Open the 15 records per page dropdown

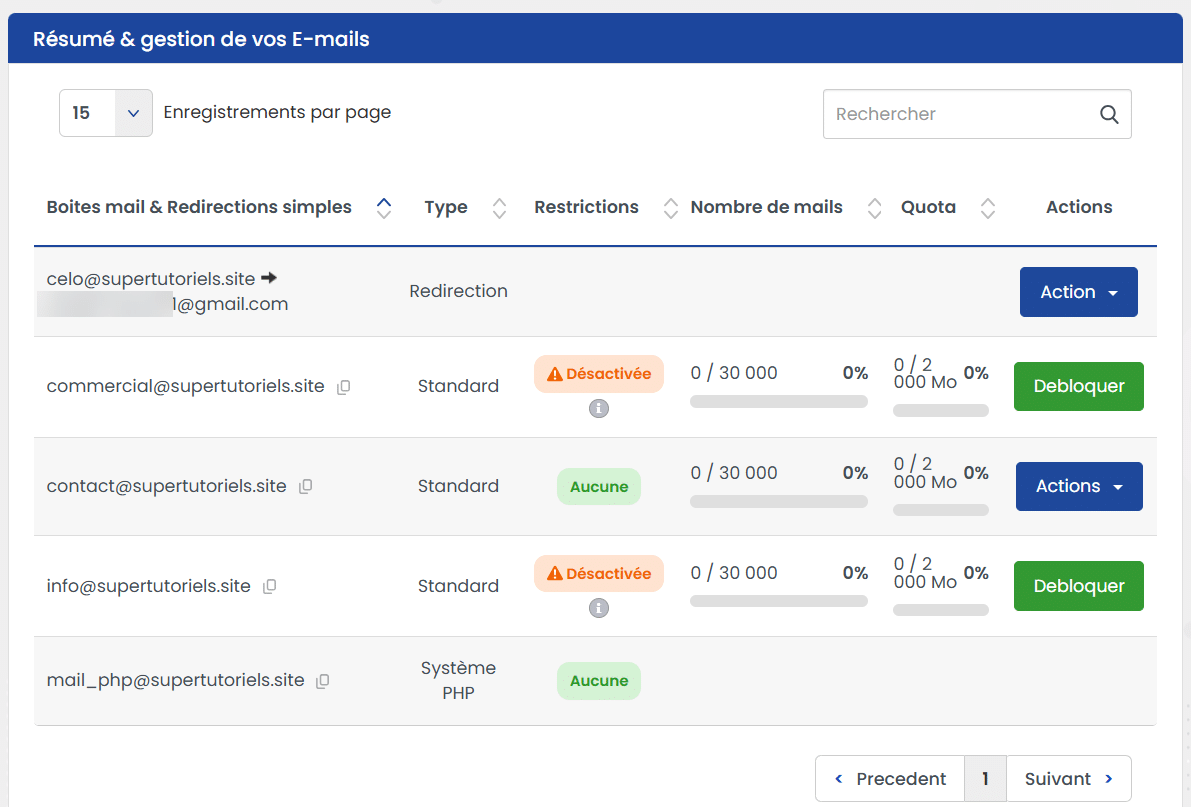106,113
